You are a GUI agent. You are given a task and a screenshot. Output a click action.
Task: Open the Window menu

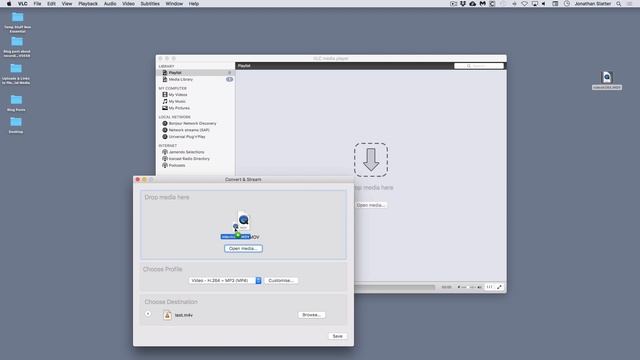point(174,4)
